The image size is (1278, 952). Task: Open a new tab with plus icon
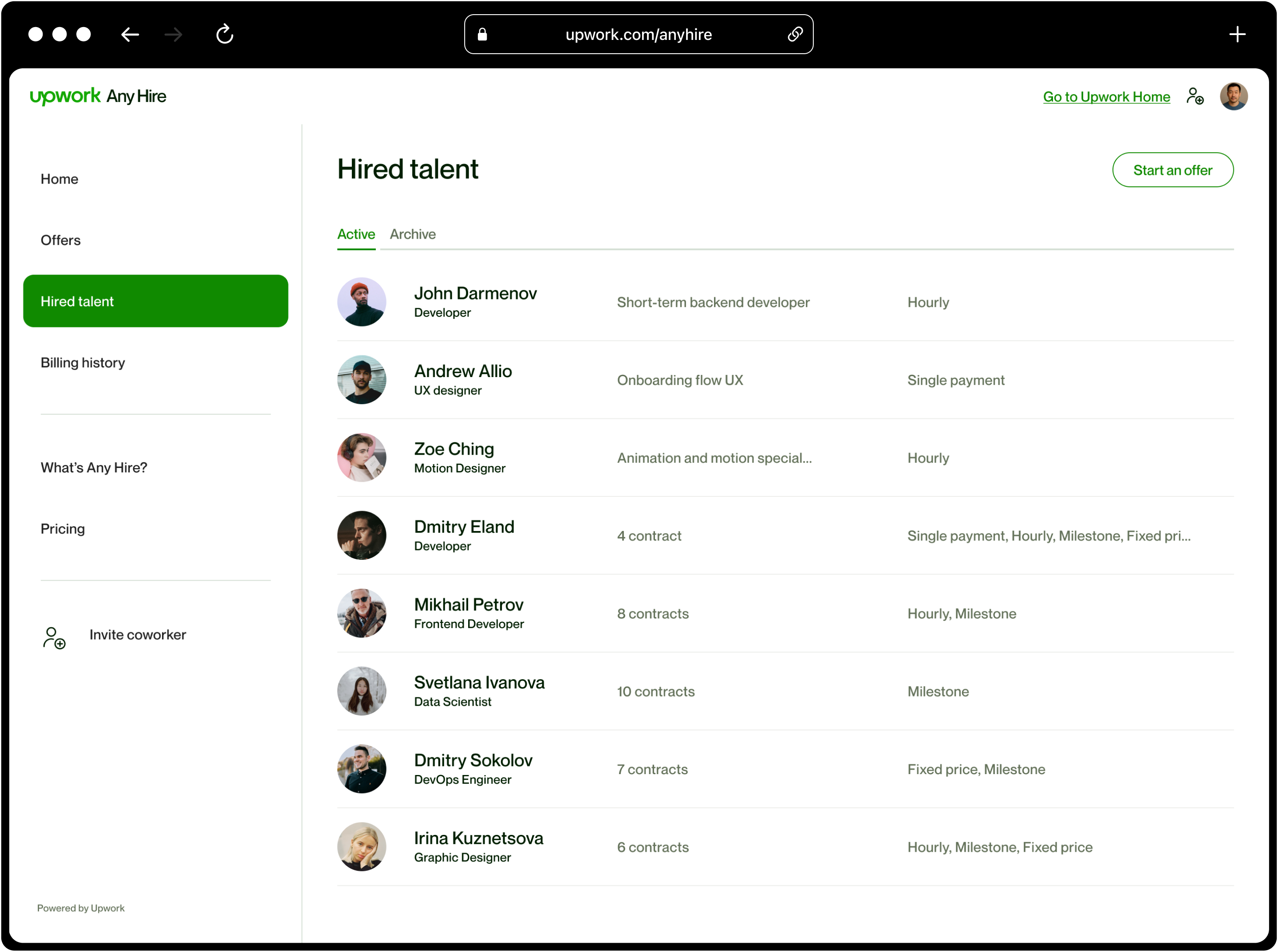click(x=1237, y=34)
